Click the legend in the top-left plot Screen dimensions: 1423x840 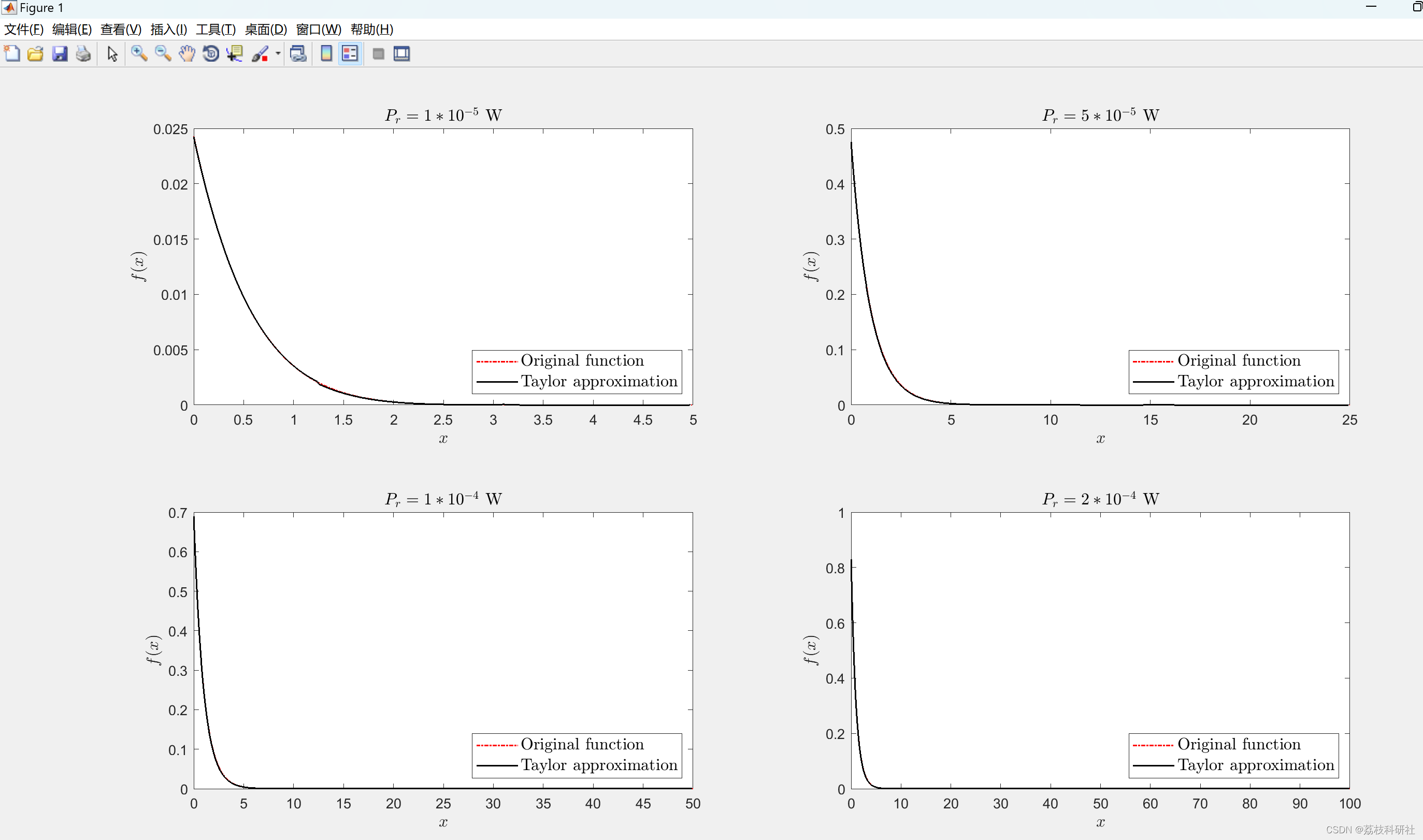(577, 371)
